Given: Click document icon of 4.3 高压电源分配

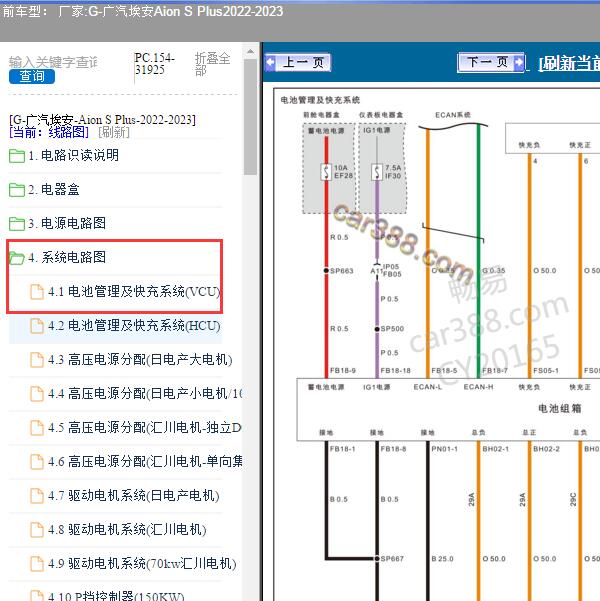Looking at the screenshot, I should (37, 360).
